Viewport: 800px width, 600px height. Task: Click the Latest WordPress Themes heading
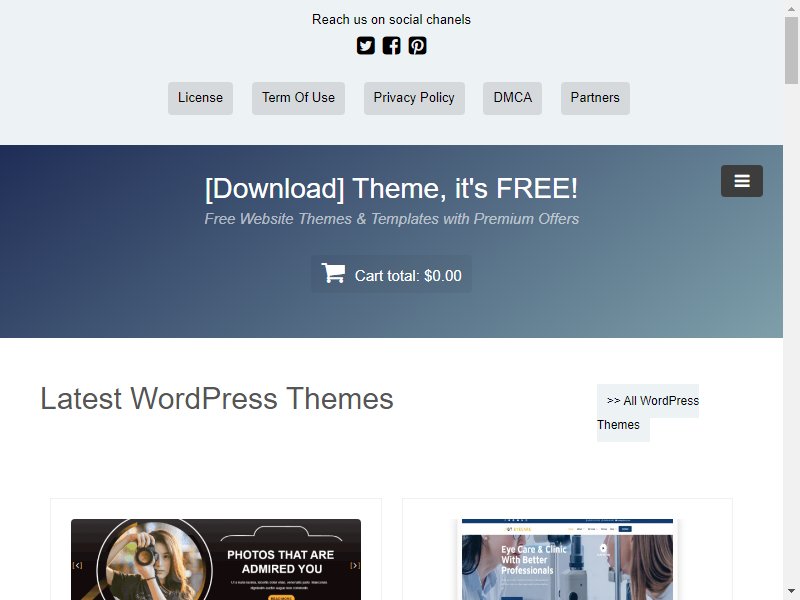217,398
